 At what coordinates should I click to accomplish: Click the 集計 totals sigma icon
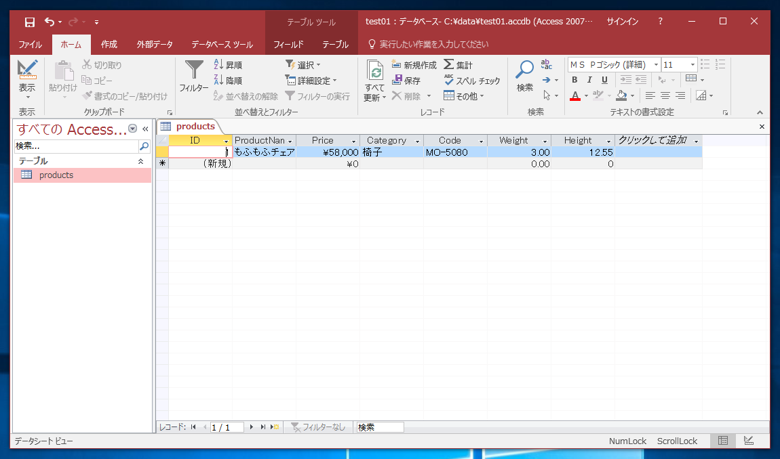point(458,65)
